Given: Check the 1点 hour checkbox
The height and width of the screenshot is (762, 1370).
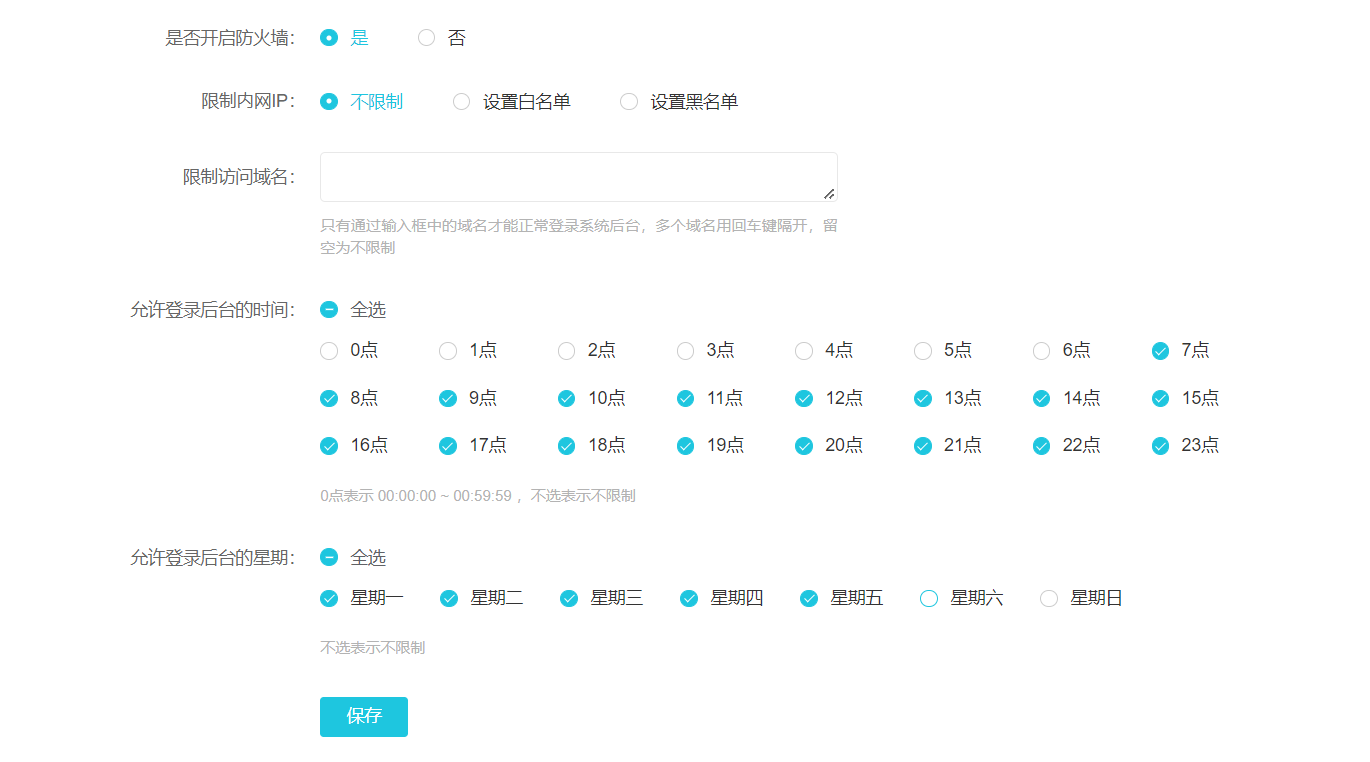Looking at the screenshot, I should point(448,350).
